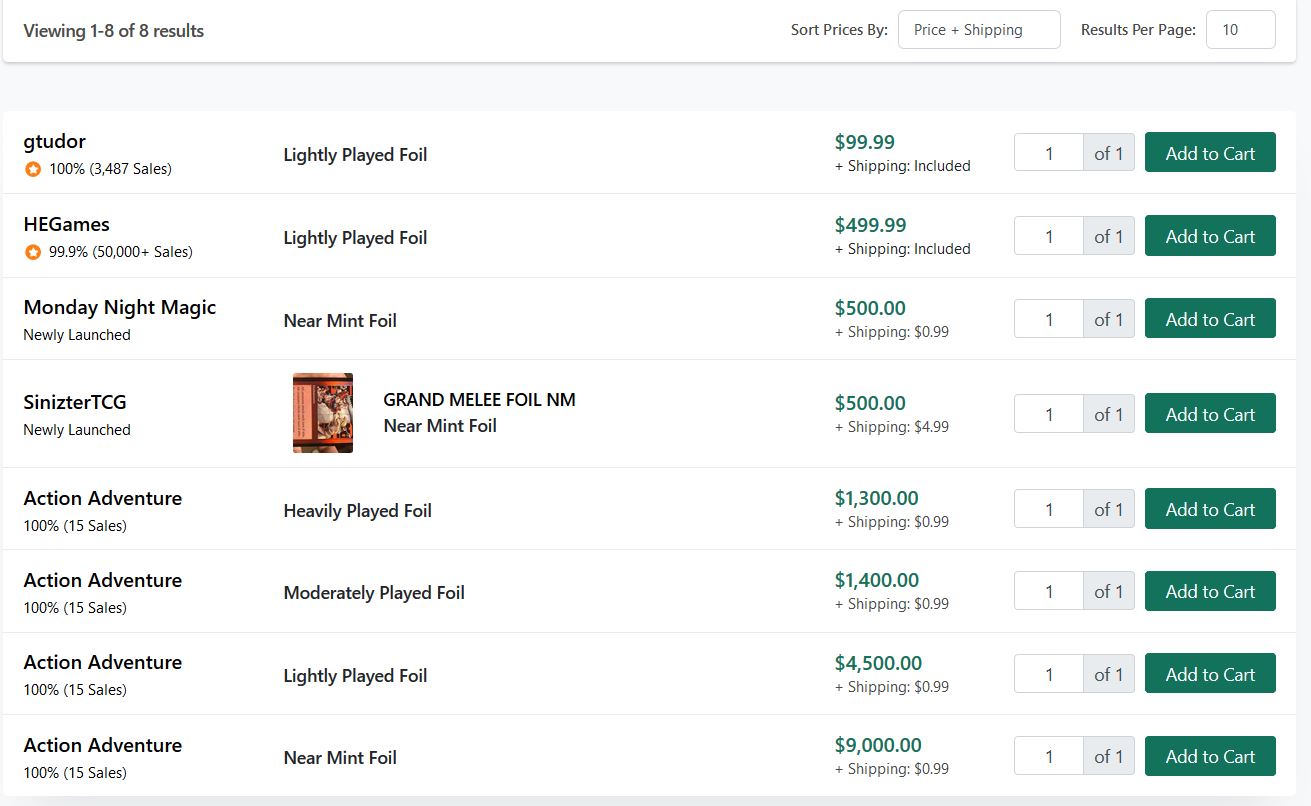Open the gtudor seller link
Image resolution: width=1311 pixels, height=806 pixels.
tap(55, 141)
